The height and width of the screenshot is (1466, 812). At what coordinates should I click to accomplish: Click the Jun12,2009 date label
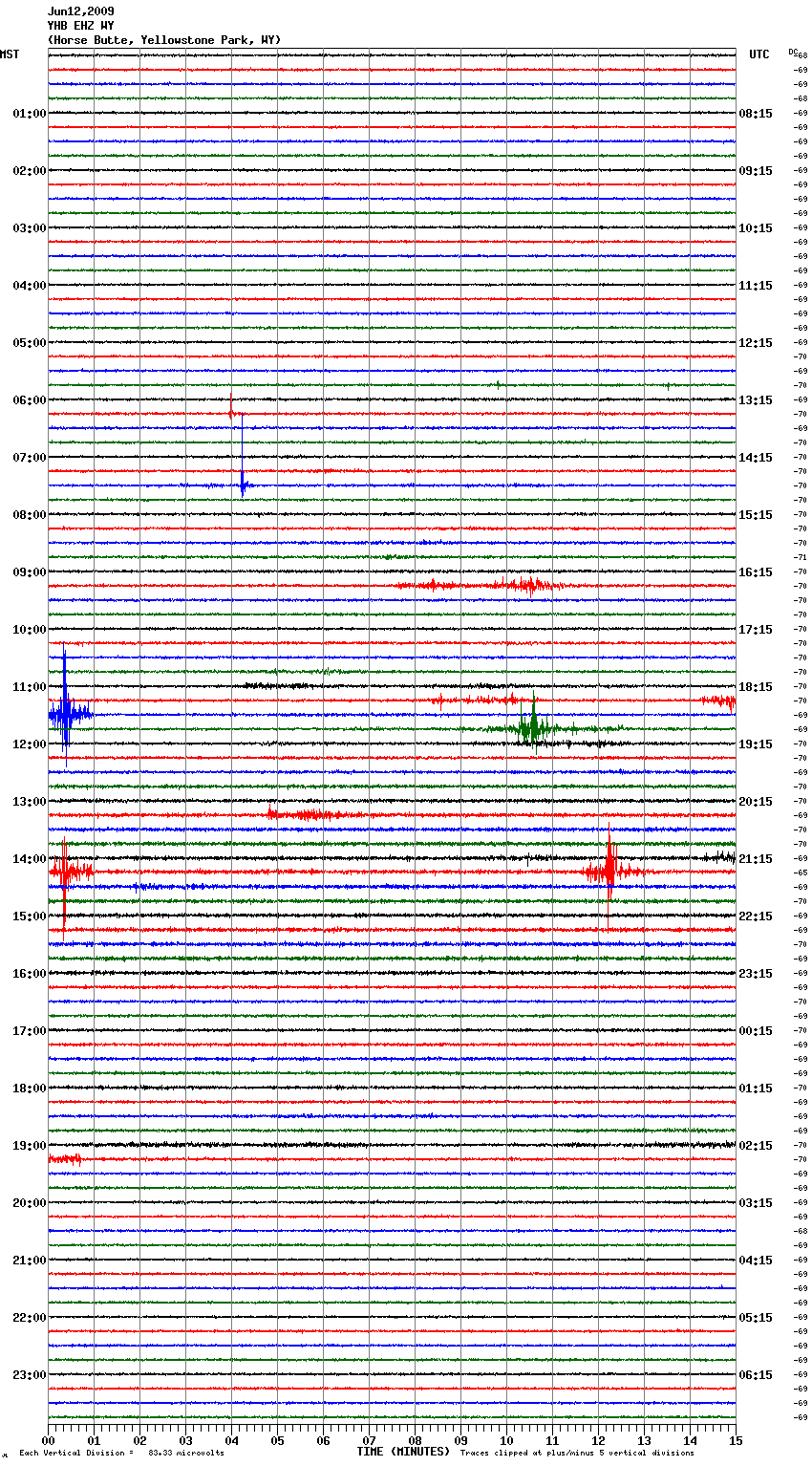[x=80, y=11]
